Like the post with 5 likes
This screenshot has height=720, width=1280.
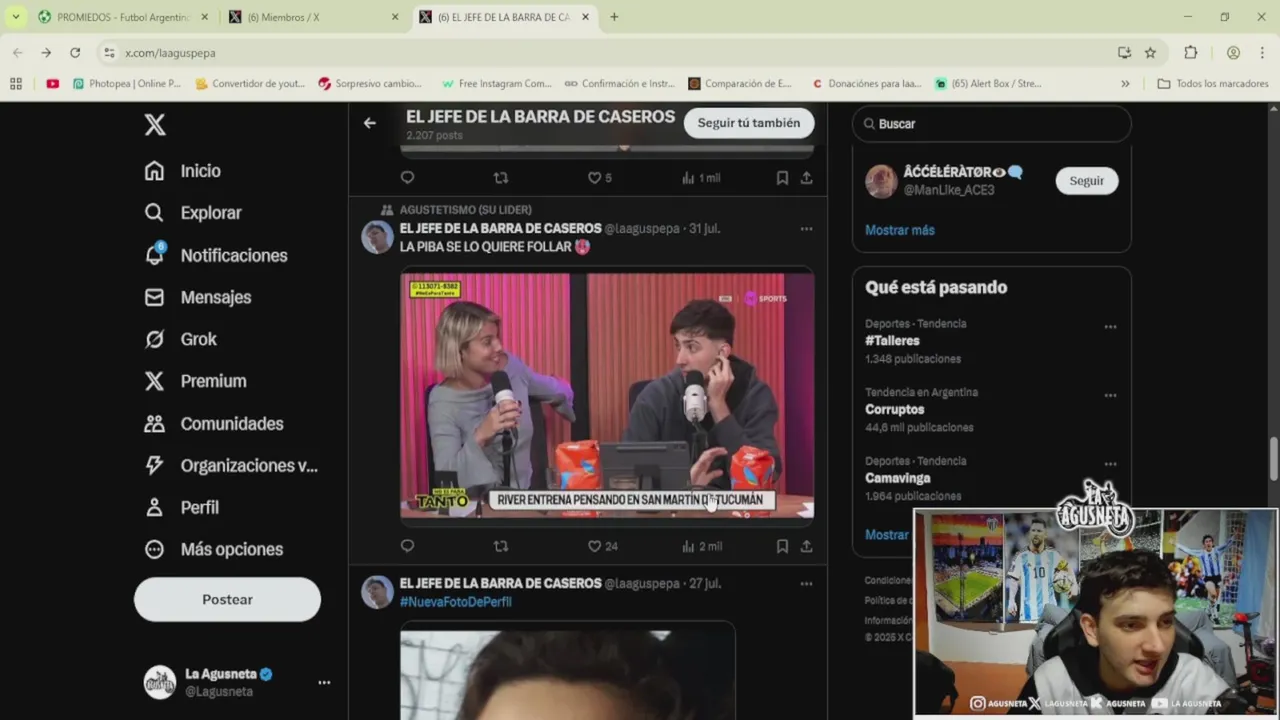point(599,178)
